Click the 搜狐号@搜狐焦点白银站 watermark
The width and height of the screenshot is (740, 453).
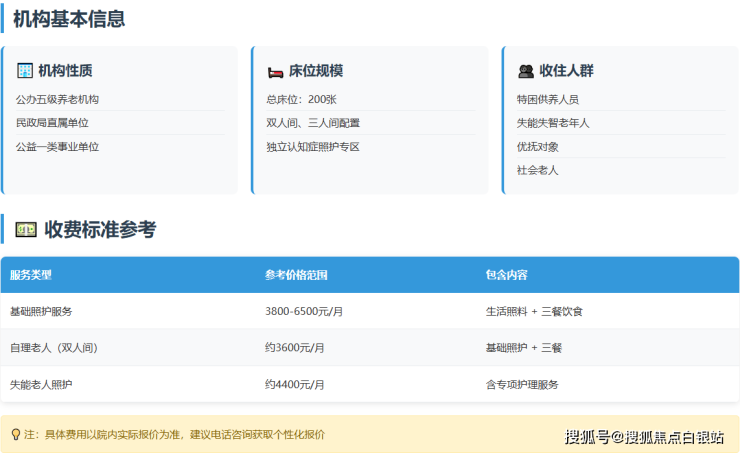(x=644, y=436)
